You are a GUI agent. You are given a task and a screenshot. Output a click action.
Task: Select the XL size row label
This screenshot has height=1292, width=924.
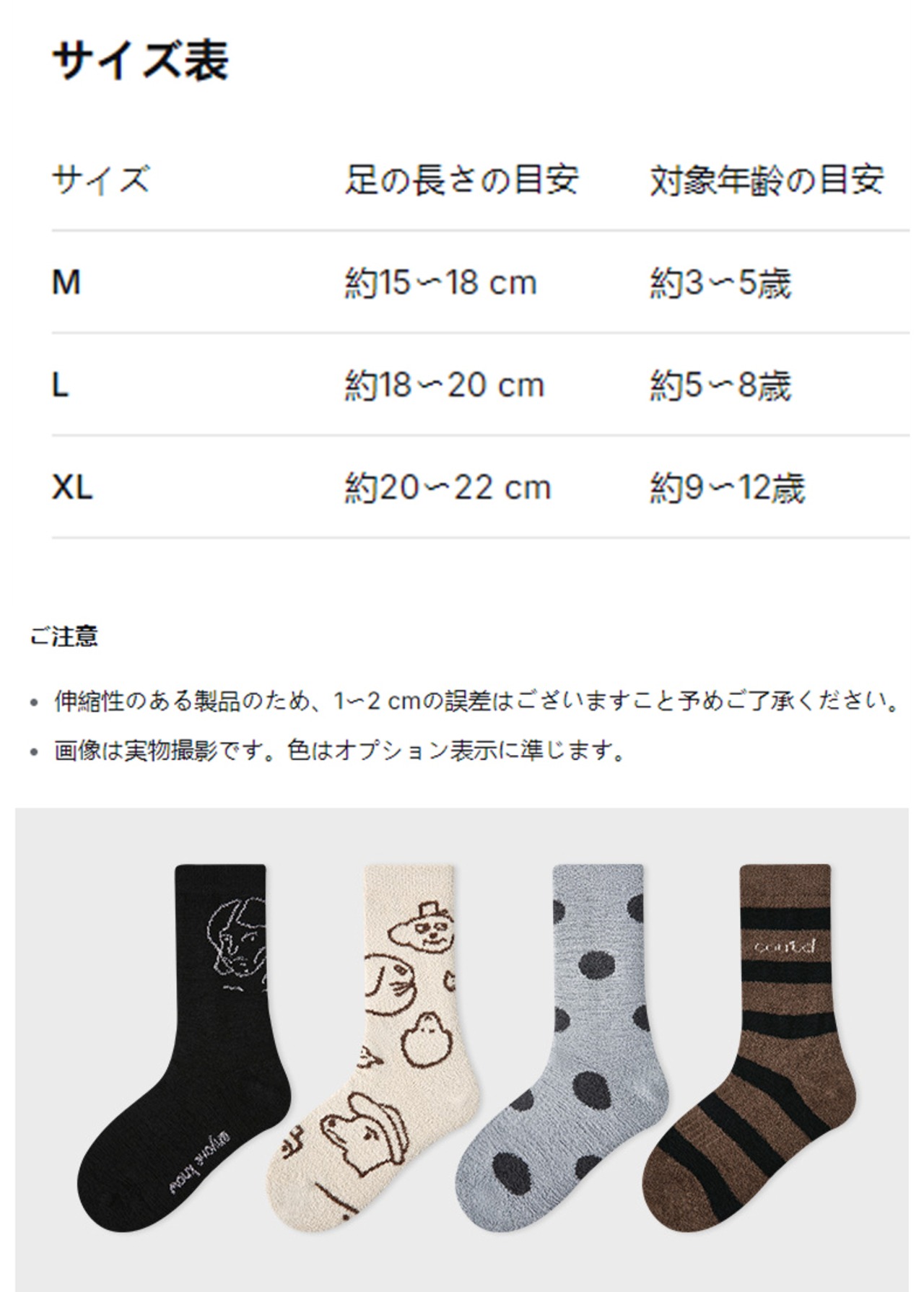click(x=72, y=487)
